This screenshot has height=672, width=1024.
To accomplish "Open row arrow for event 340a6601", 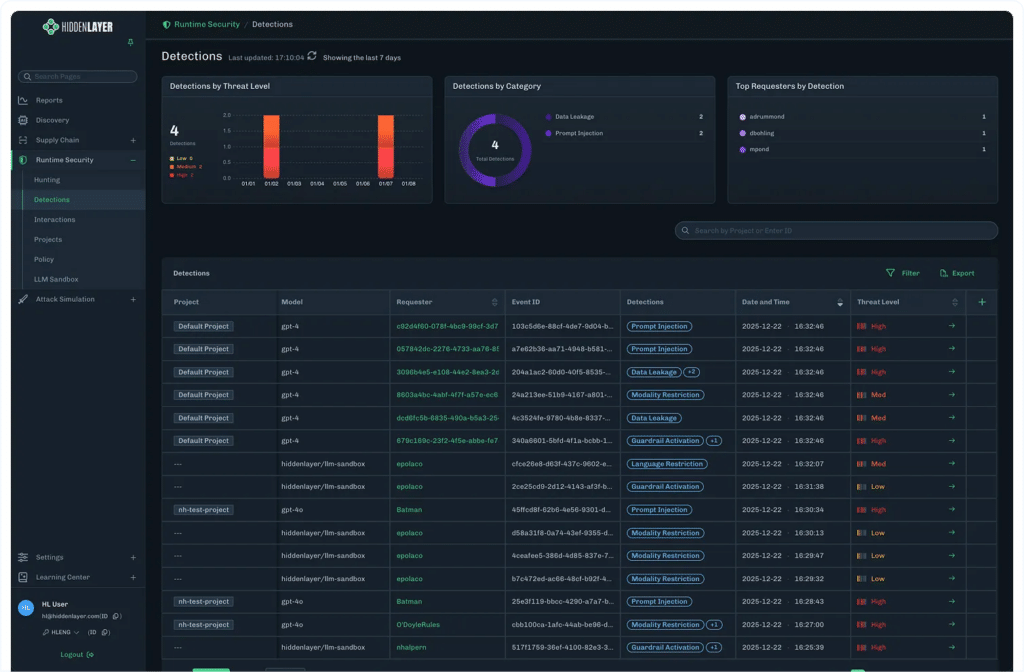I will (952, 440).
